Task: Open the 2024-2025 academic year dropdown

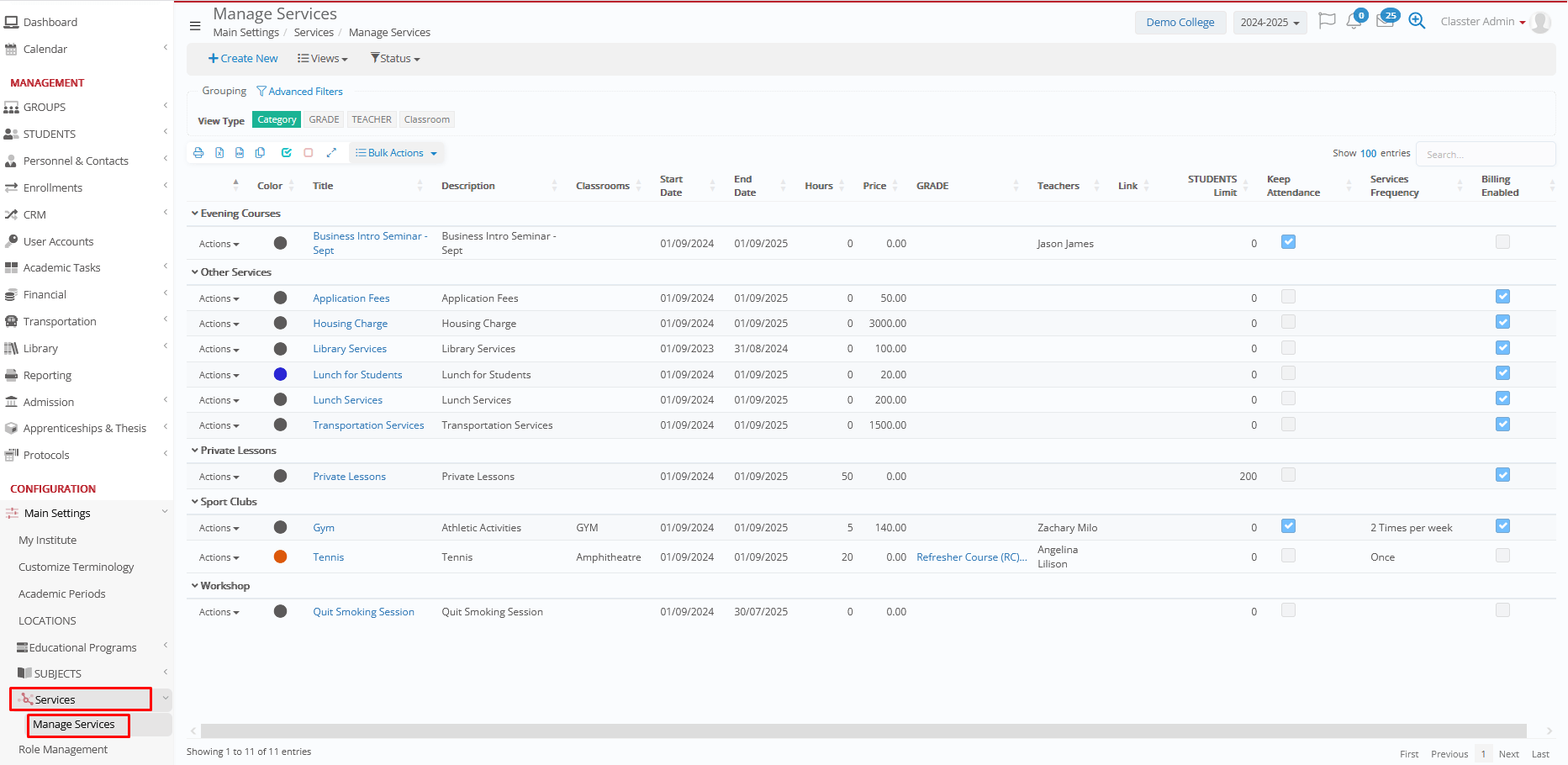Action: (1270, 23)
